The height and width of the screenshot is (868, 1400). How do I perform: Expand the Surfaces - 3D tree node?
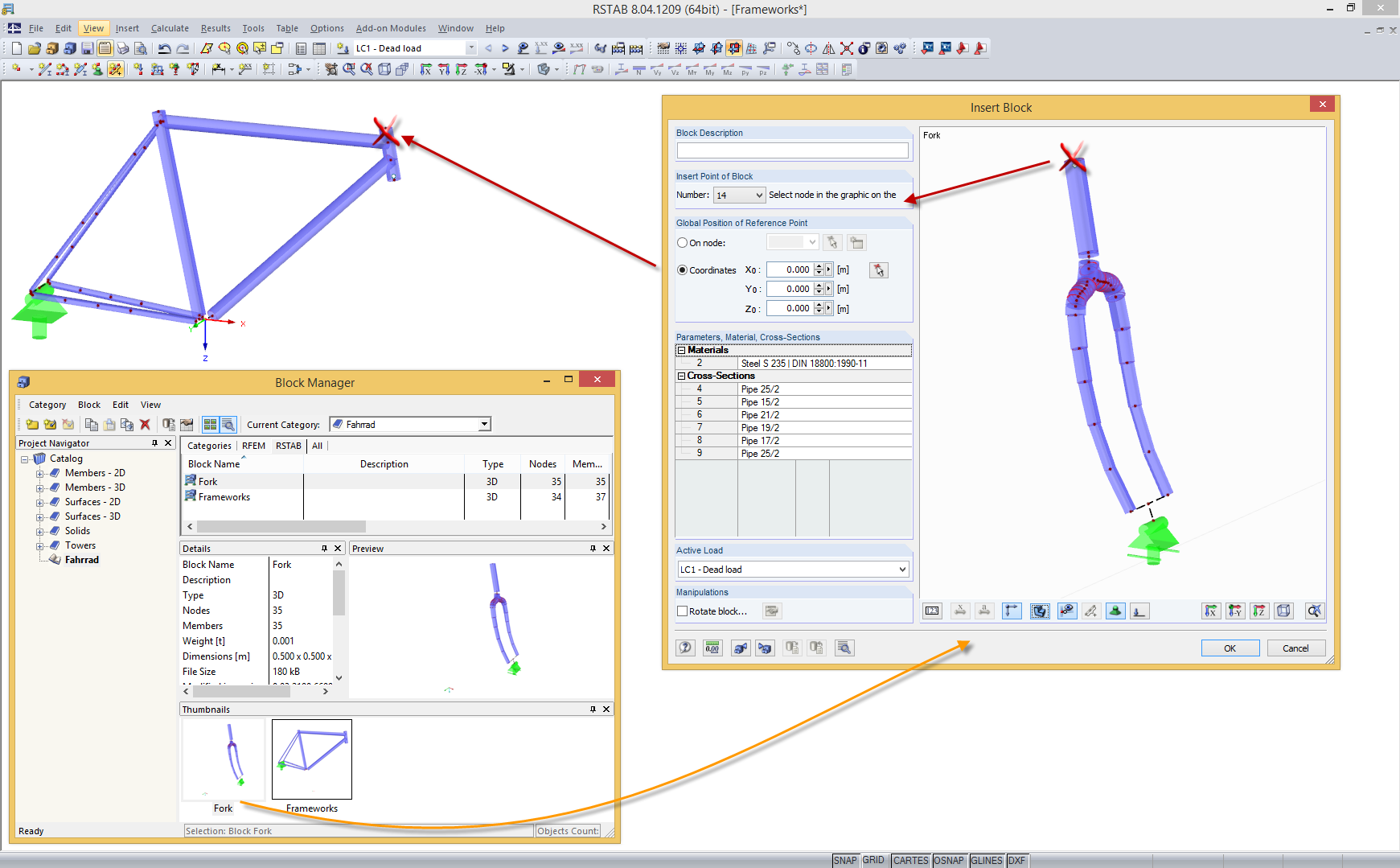[x=39, y=517]
